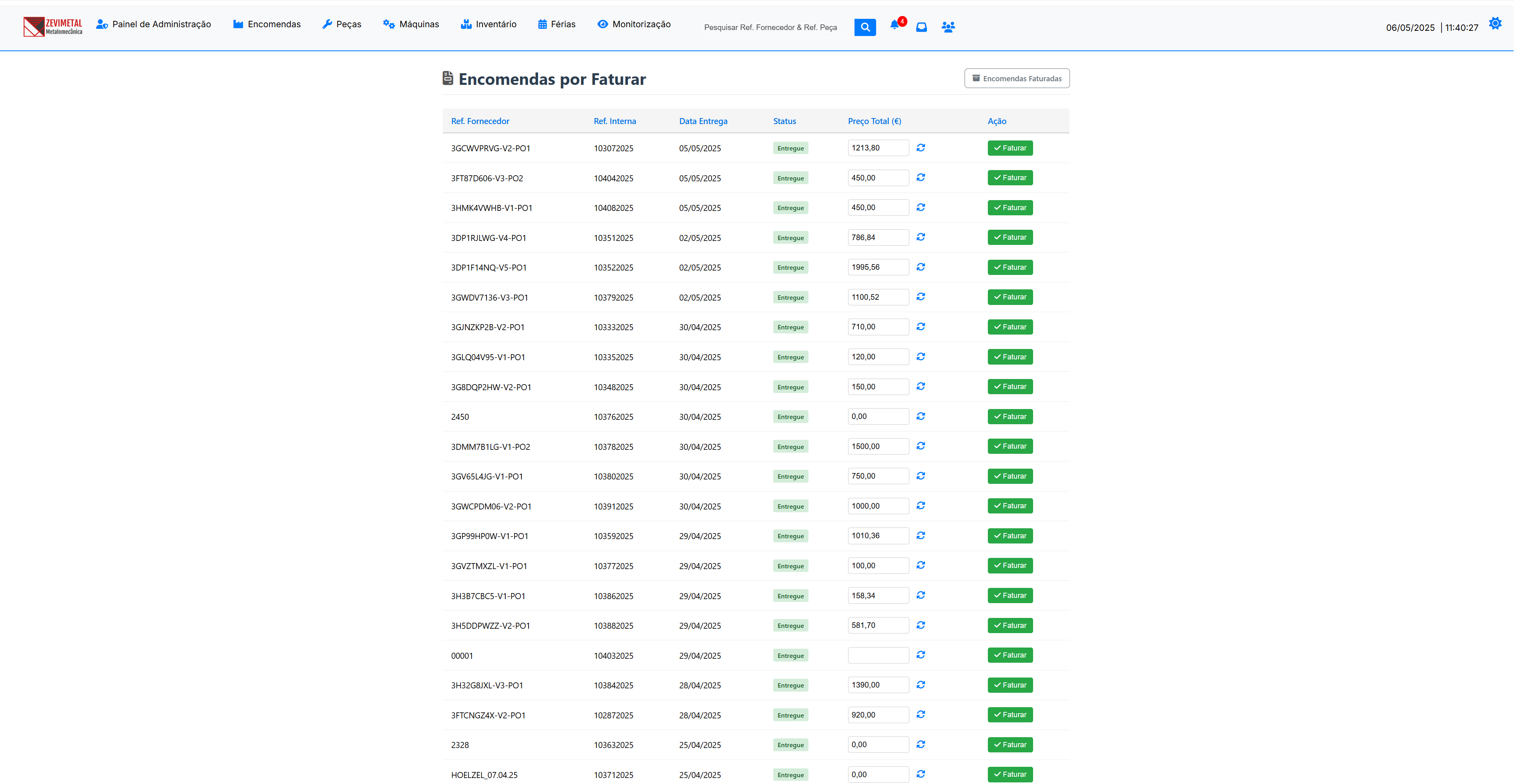Click Entregue badge for 3DMM7B1LG-V1-PO2
Image resolution: width=1514 pixels, height=784 pixels.
[790, 446]
